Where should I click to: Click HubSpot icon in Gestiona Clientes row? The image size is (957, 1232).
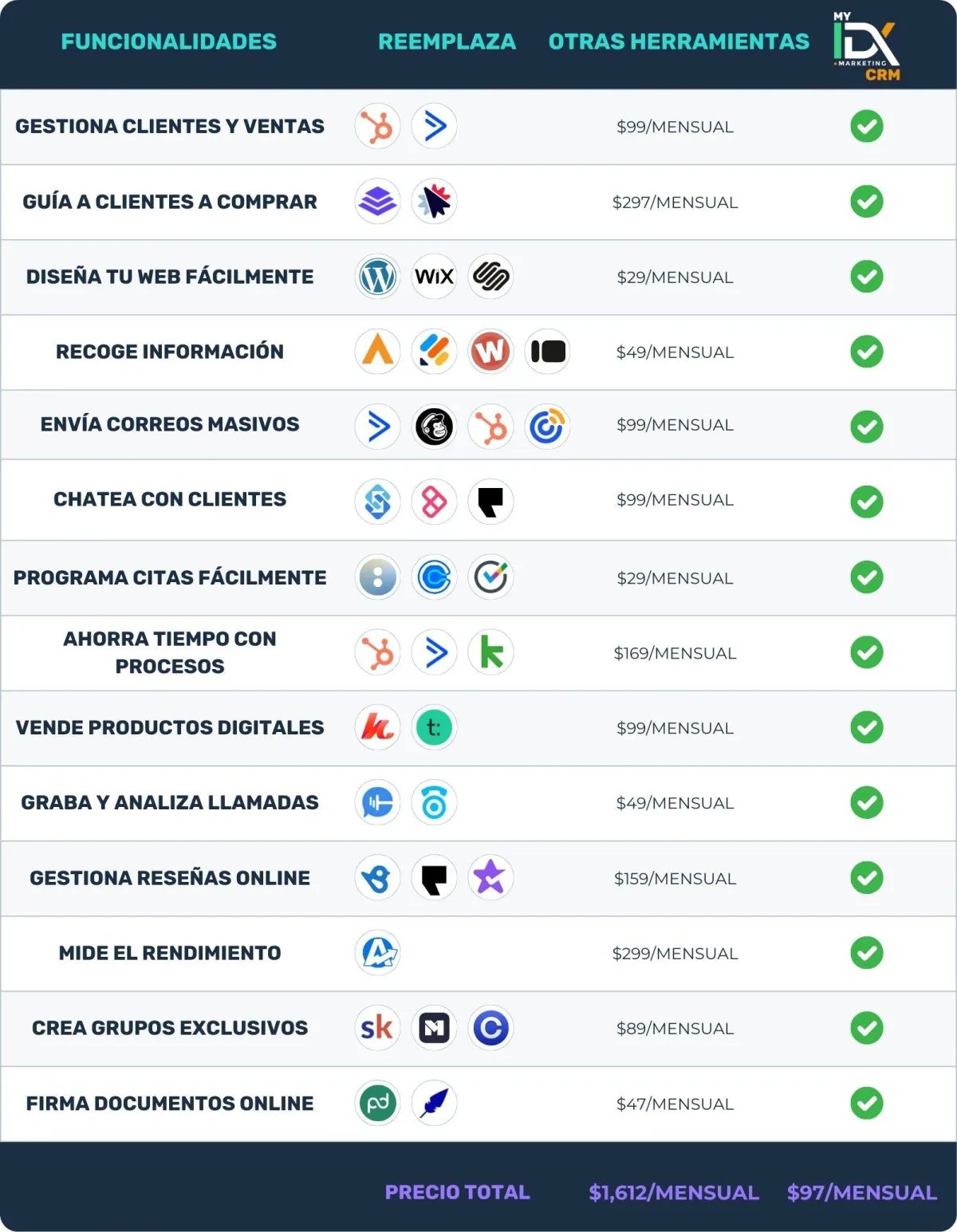pyautogui.click(x=378, y=126)
